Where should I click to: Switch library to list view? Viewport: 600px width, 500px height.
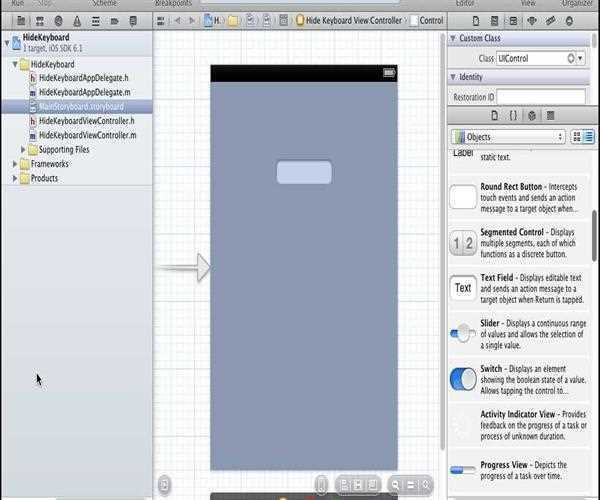590,136
